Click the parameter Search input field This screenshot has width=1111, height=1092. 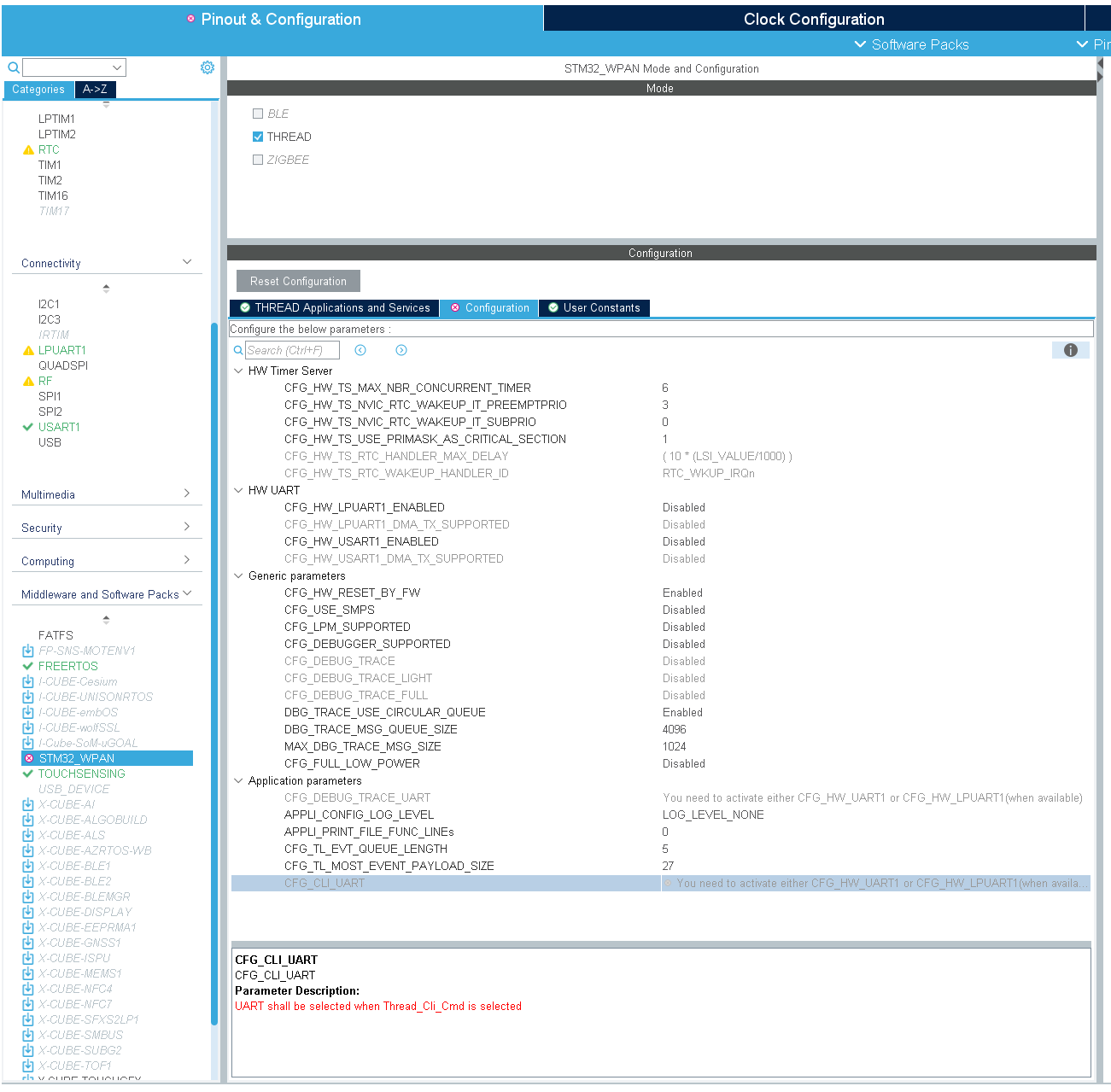pyautogui.click(x=292, y=350)
